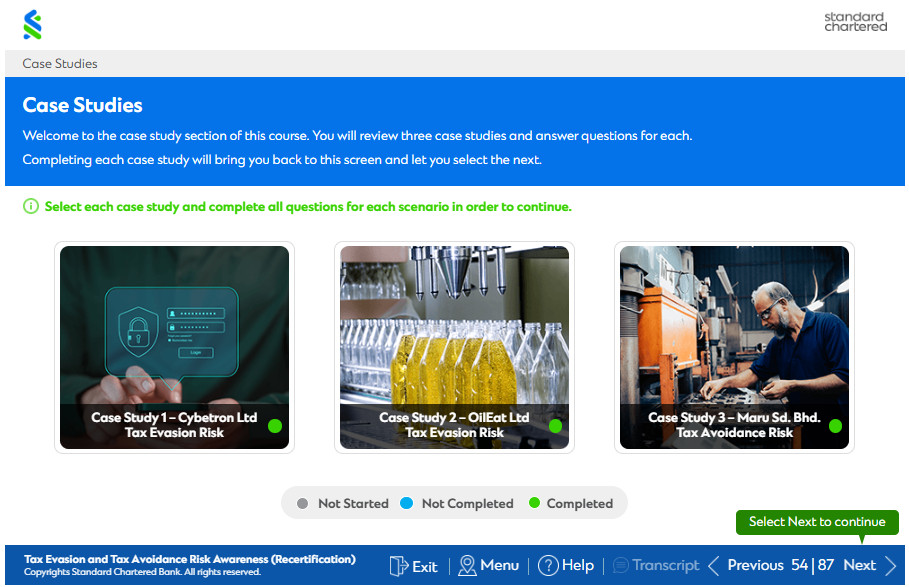Viewport: 909px width, 587px height.
Task: Click the Case Studies breadcrumb text
Action: click(60, 64)
